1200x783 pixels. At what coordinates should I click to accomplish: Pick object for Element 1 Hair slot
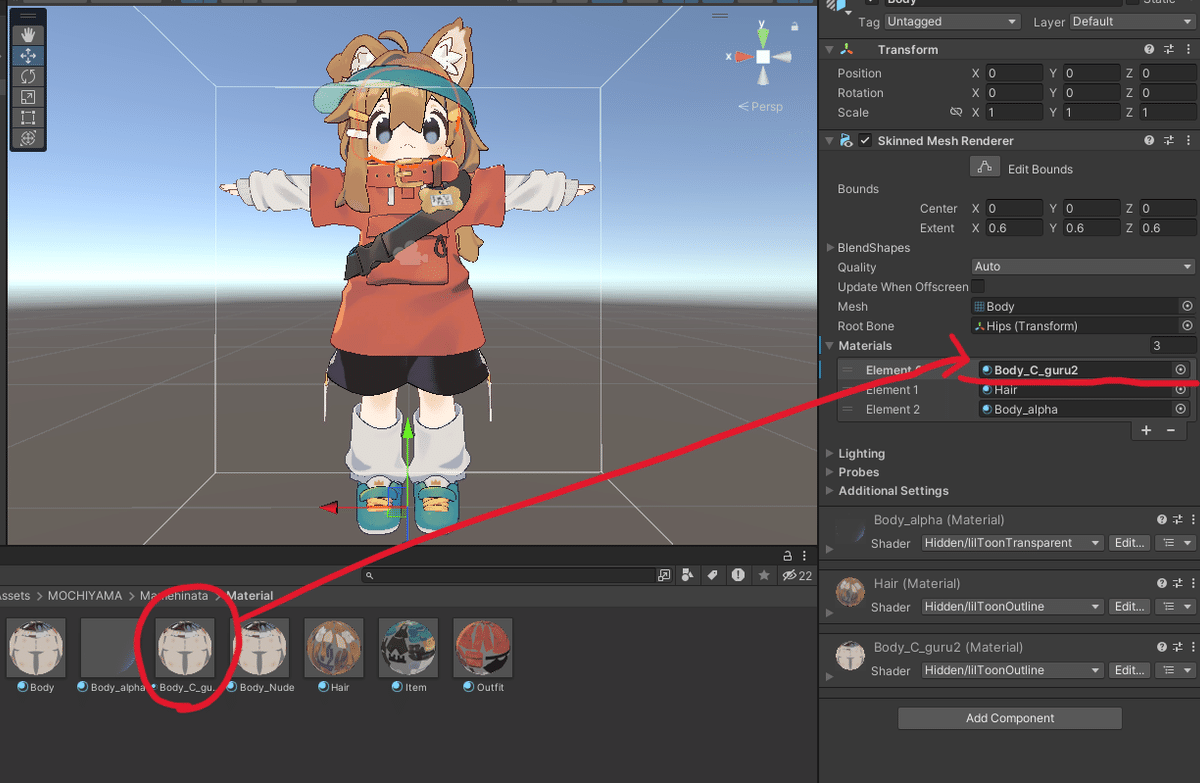(1181, 390)
